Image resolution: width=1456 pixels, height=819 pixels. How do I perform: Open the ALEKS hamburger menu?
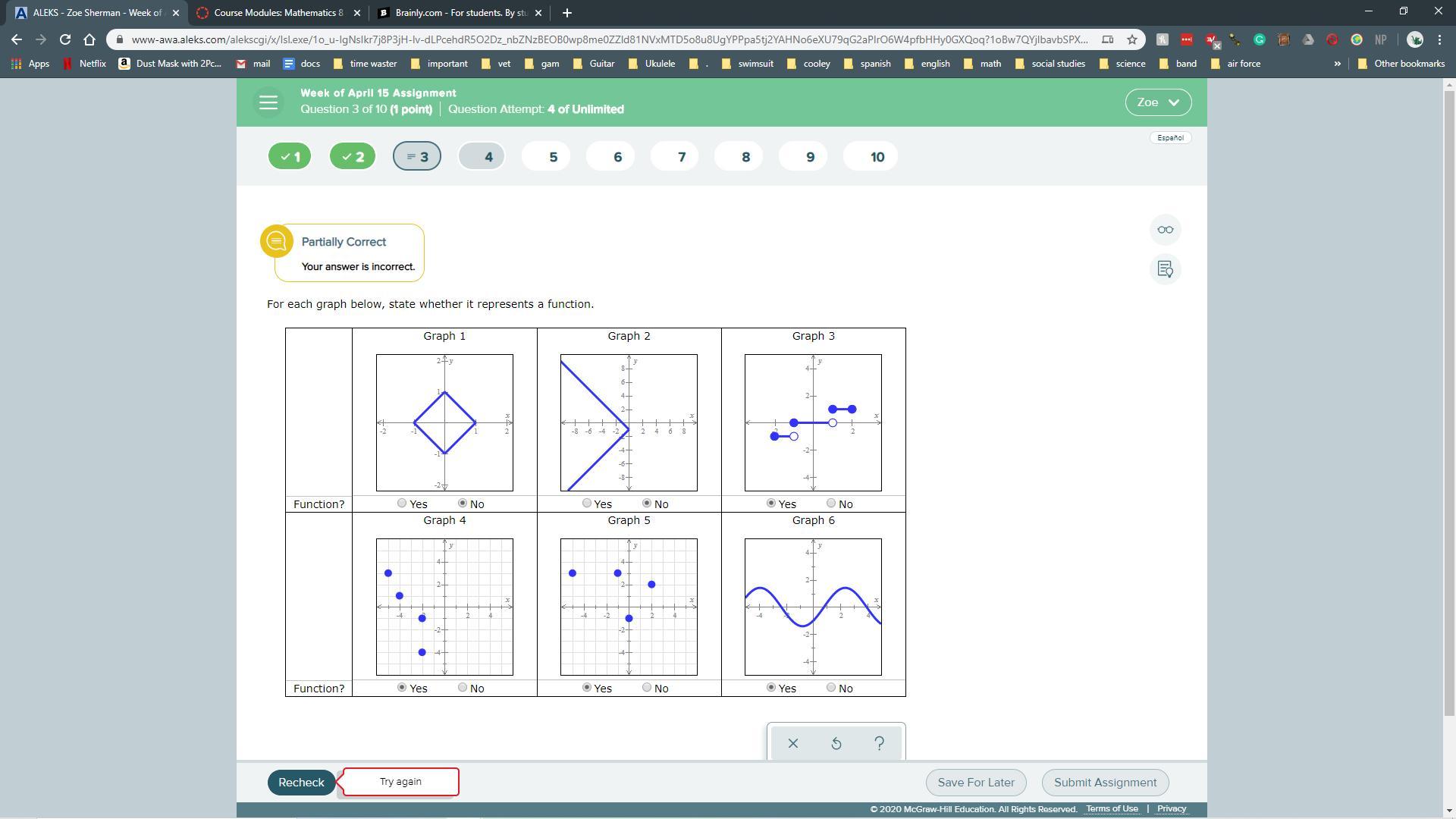click(x=268, y=102)
